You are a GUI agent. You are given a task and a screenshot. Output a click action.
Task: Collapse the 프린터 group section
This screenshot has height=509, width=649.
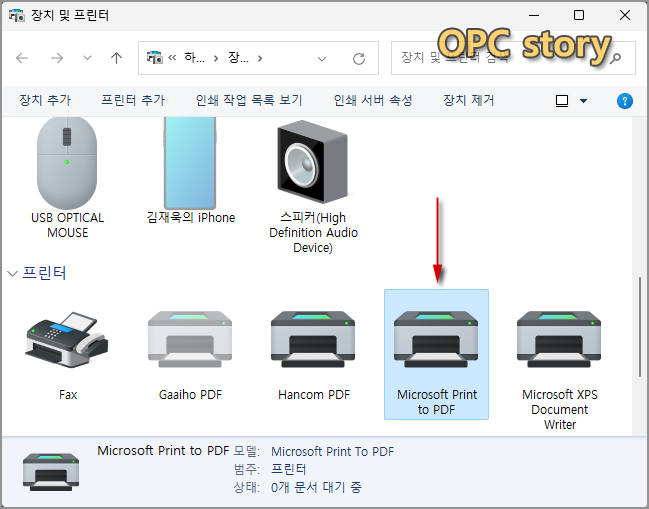coord(12,274)
